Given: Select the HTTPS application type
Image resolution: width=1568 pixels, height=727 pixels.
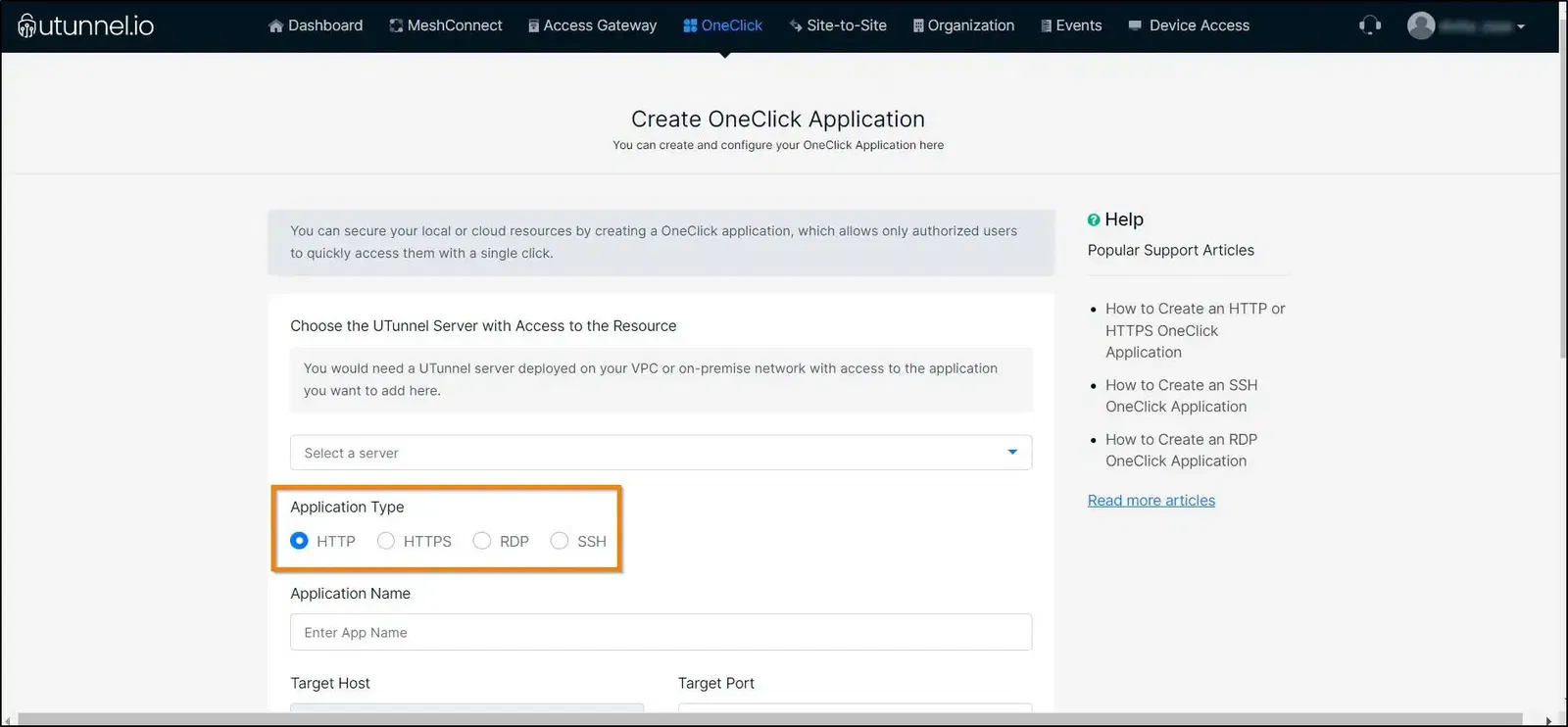Looking at the screenshot, I should pos(386,541).
